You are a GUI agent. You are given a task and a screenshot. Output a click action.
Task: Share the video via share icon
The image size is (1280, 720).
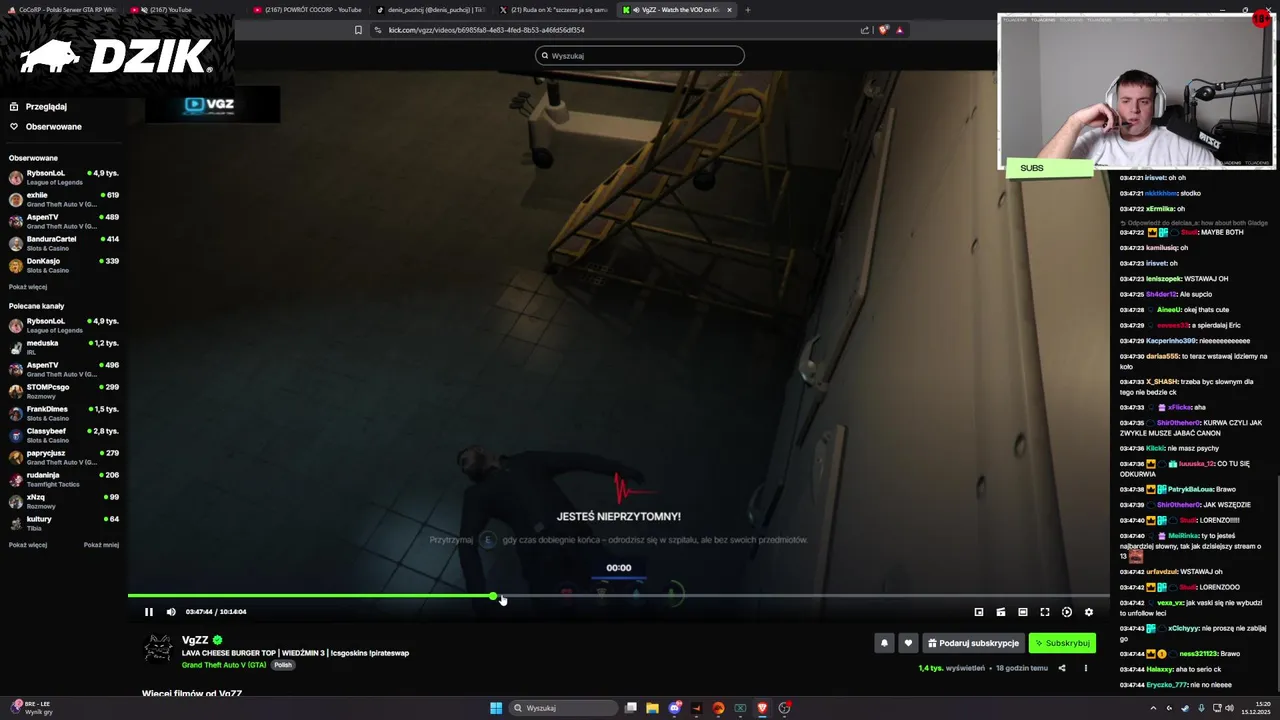pos(1062,668)
